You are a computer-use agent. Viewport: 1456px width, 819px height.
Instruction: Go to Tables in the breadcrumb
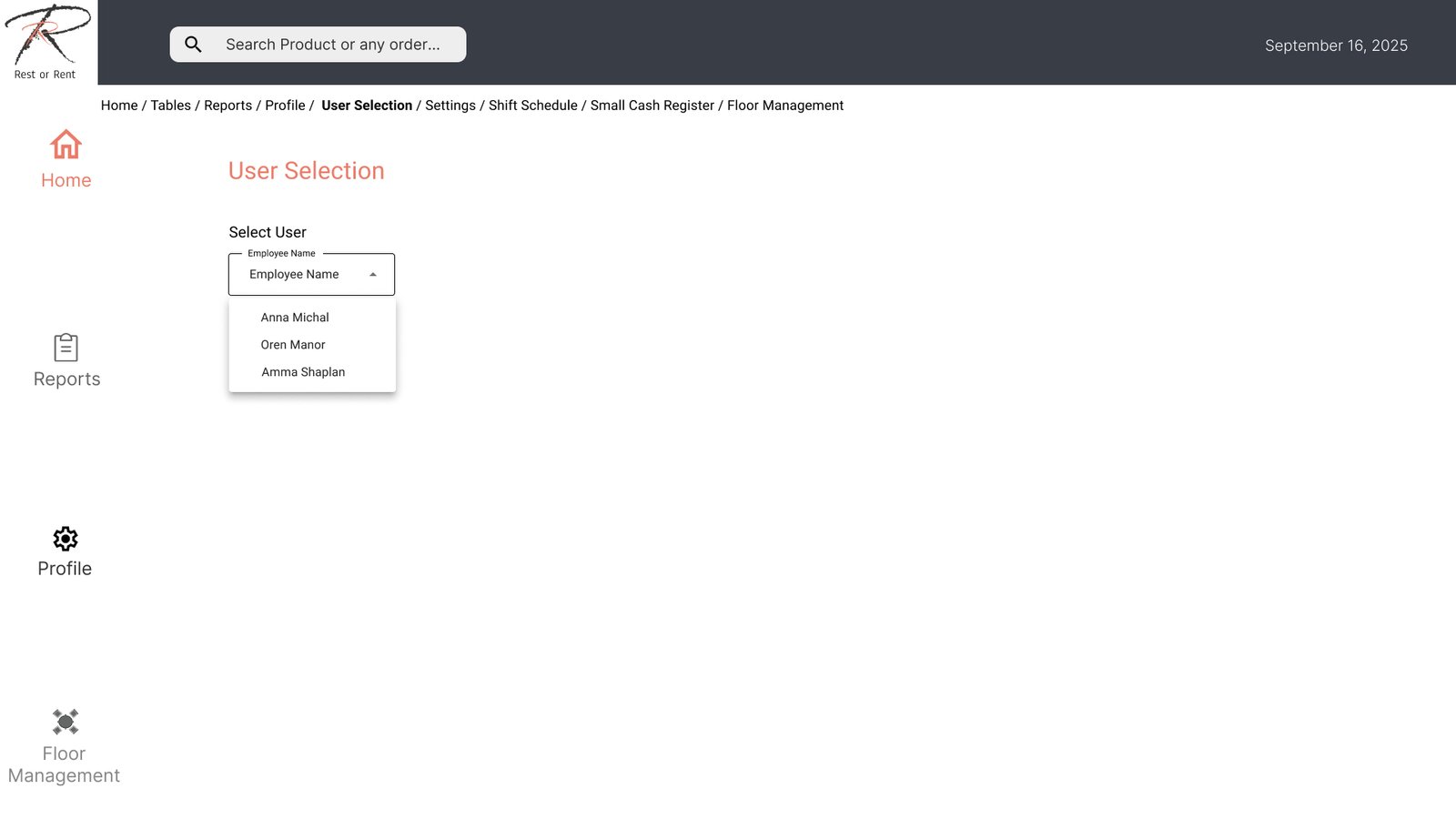coord(170,106)
